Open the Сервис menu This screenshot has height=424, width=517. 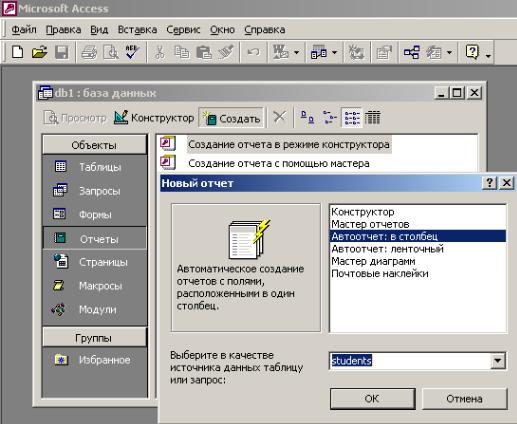click(x=183, y=30)
